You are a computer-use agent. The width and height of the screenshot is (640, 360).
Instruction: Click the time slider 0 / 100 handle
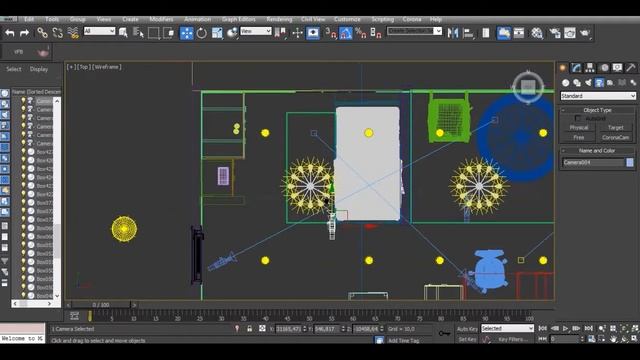point(101,305)
